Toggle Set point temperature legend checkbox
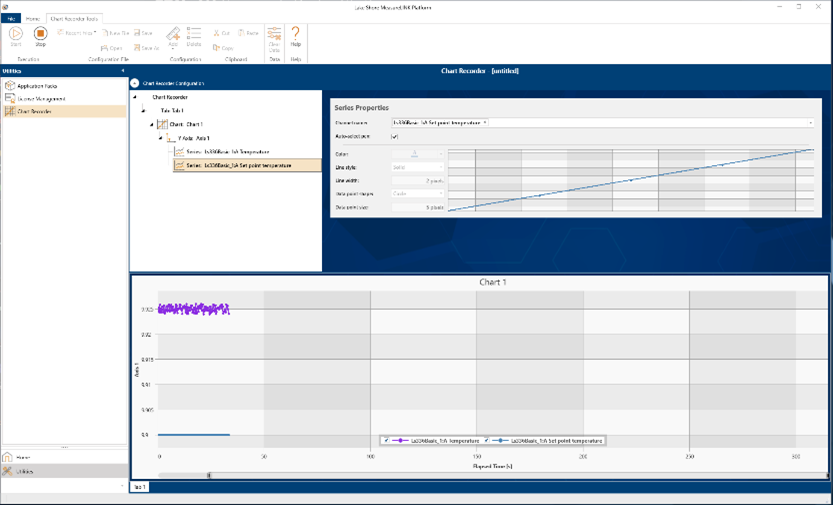833x505 pixels. (x=488, y=440)
